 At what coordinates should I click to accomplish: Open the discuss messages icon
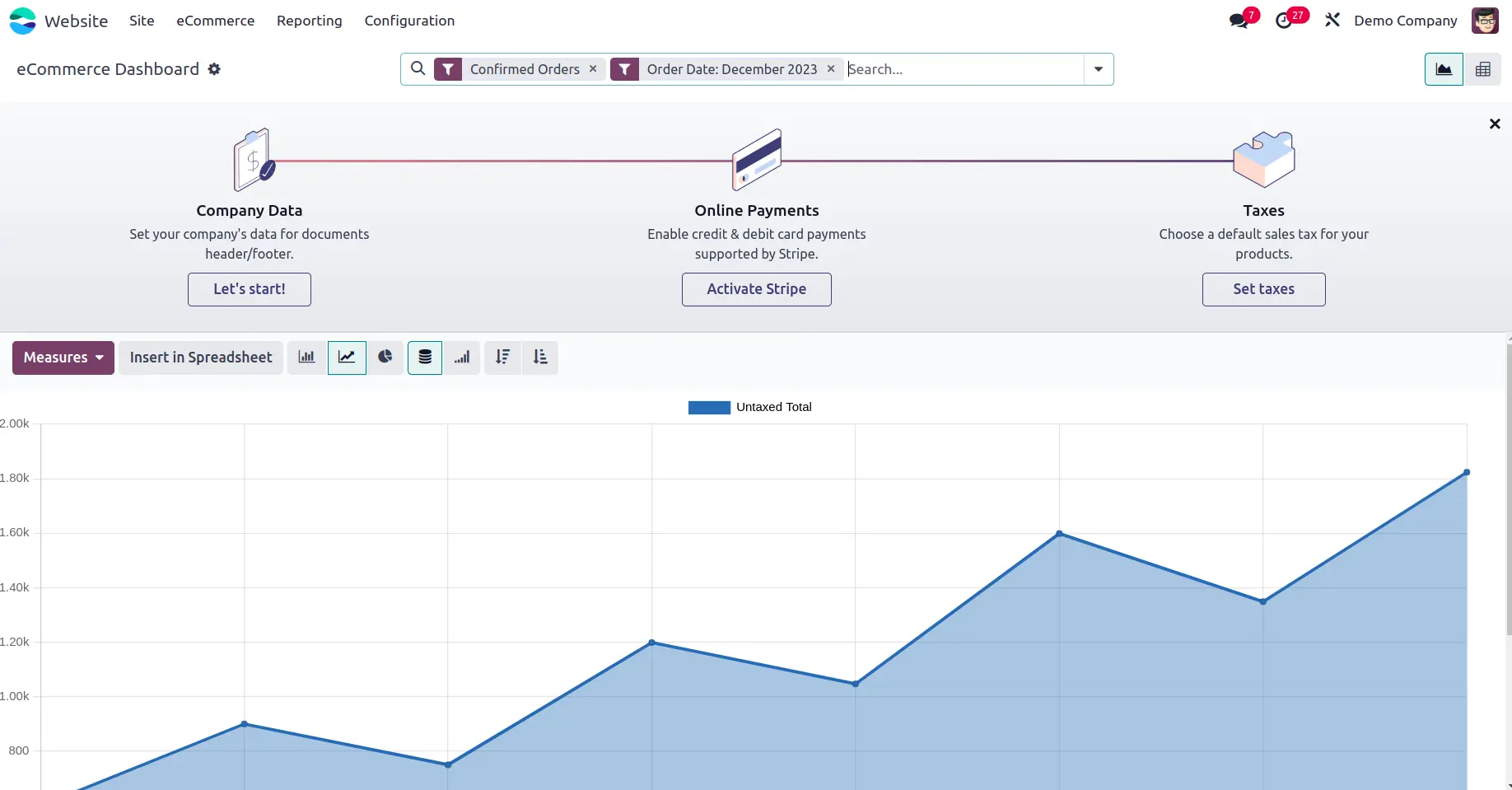coord(1239,21)
